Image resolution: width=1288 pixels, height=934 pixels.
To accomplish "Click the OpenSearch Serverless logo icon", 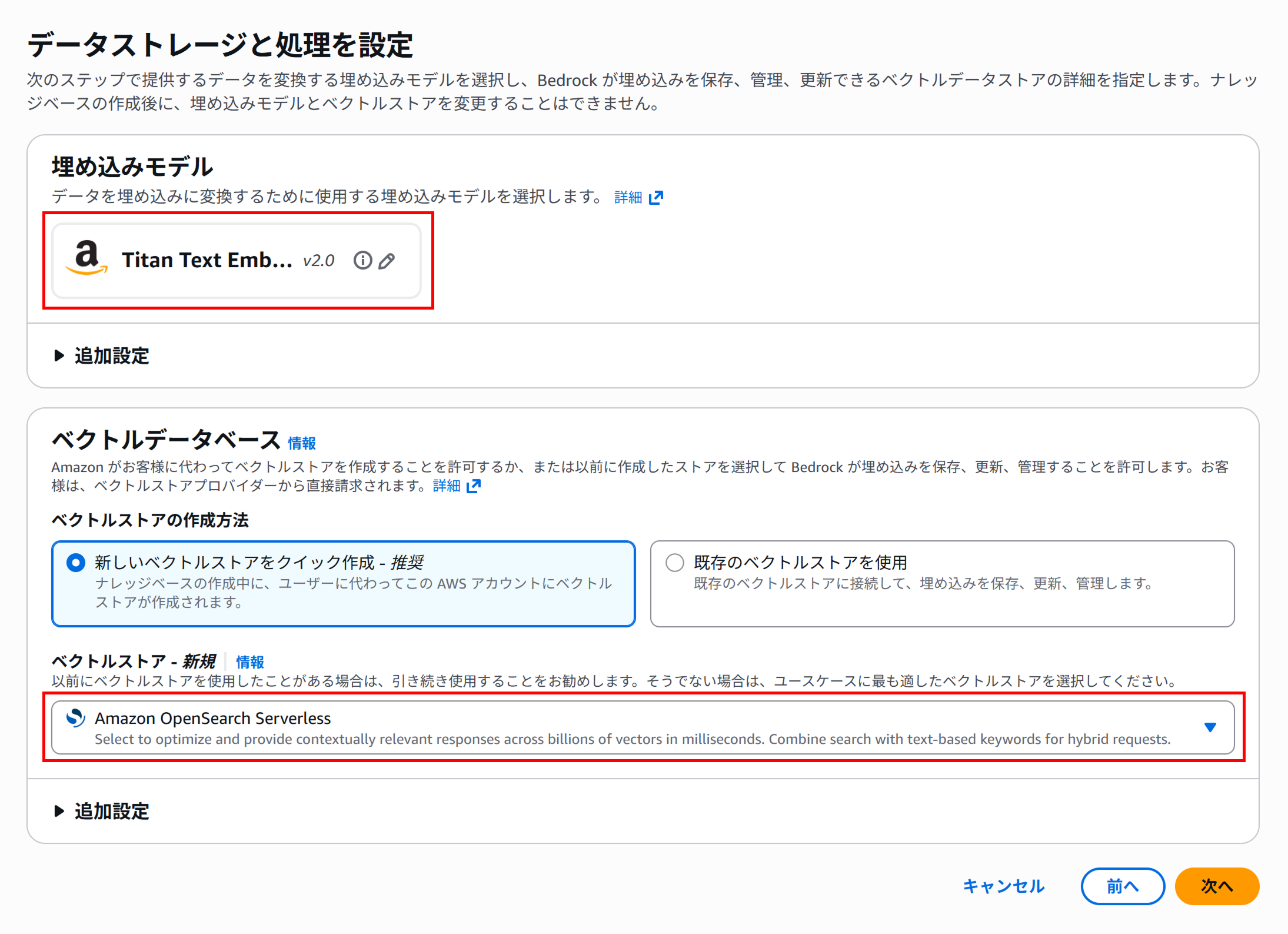I will [x=76, y=717].
